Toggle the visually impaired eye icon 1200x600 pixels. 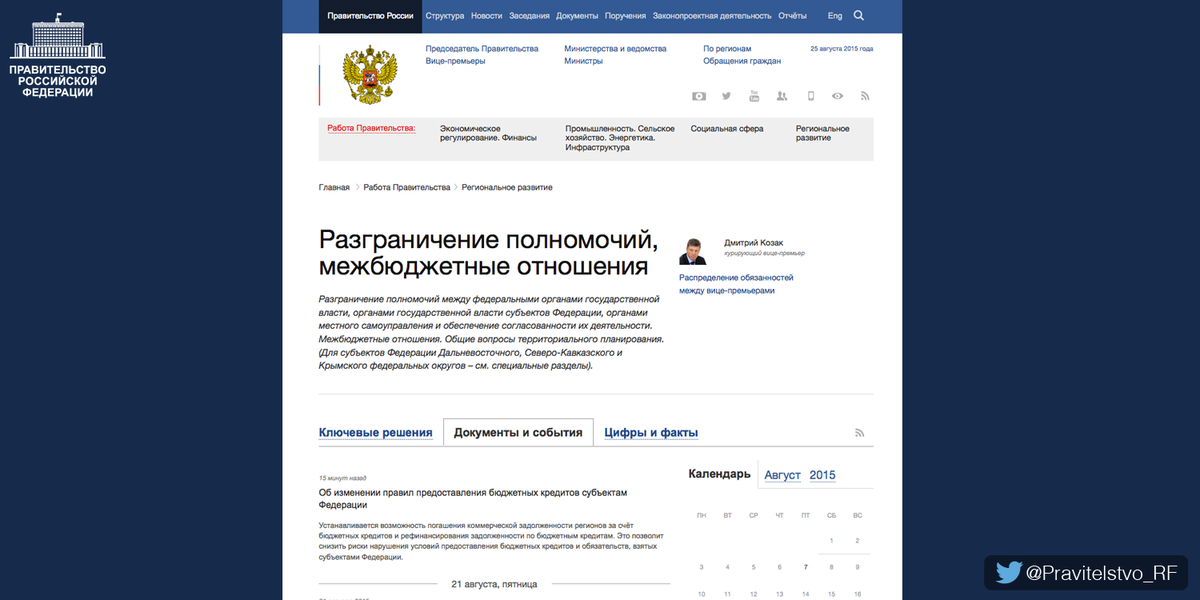click(x=838, y=96)
